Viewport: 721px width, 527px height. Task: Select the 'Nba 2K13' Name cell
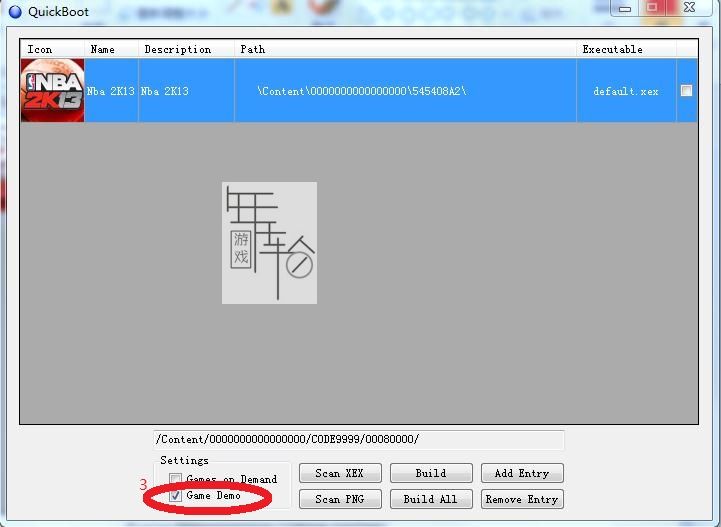pyautogui.click(x=111, y=91)
